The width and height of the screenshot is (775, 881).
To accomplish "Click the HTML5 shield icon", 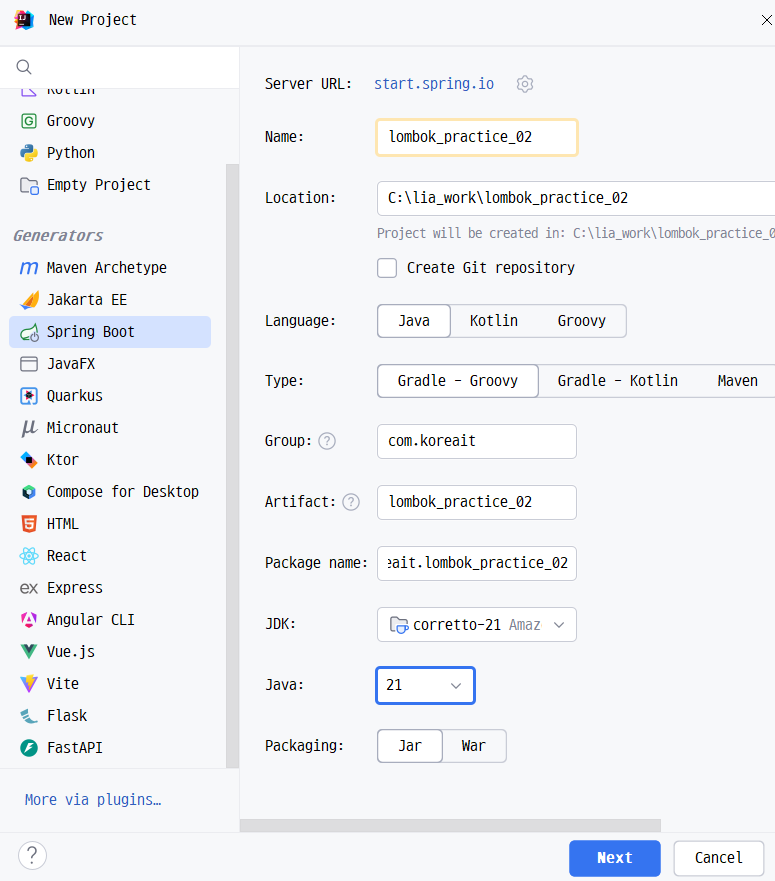I will pyautogui.click(x=29, y=524).
